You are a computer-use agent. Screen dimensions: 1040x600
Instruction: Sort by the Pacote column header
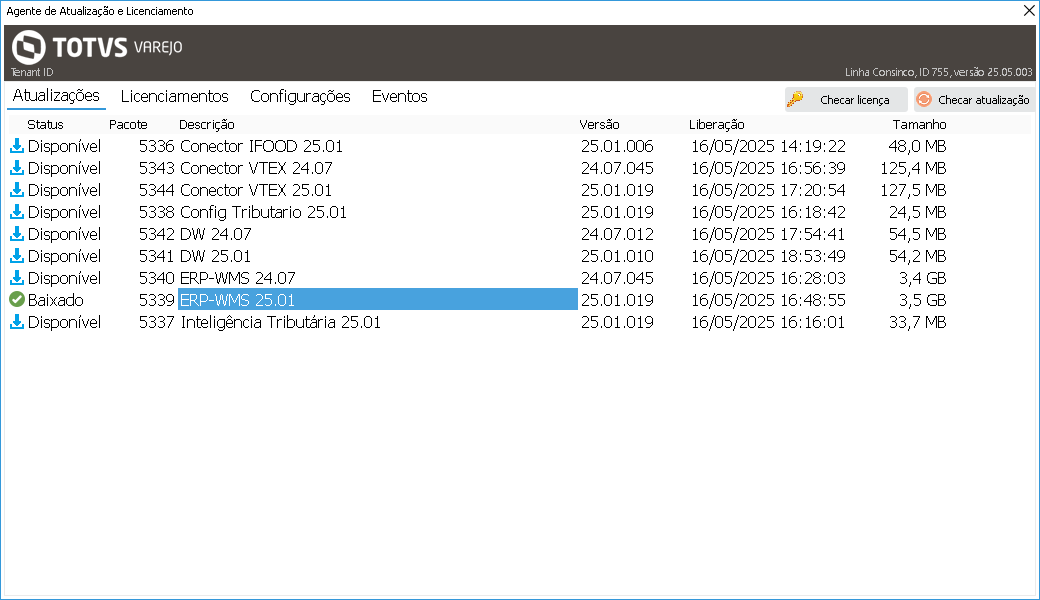[128, 125]
